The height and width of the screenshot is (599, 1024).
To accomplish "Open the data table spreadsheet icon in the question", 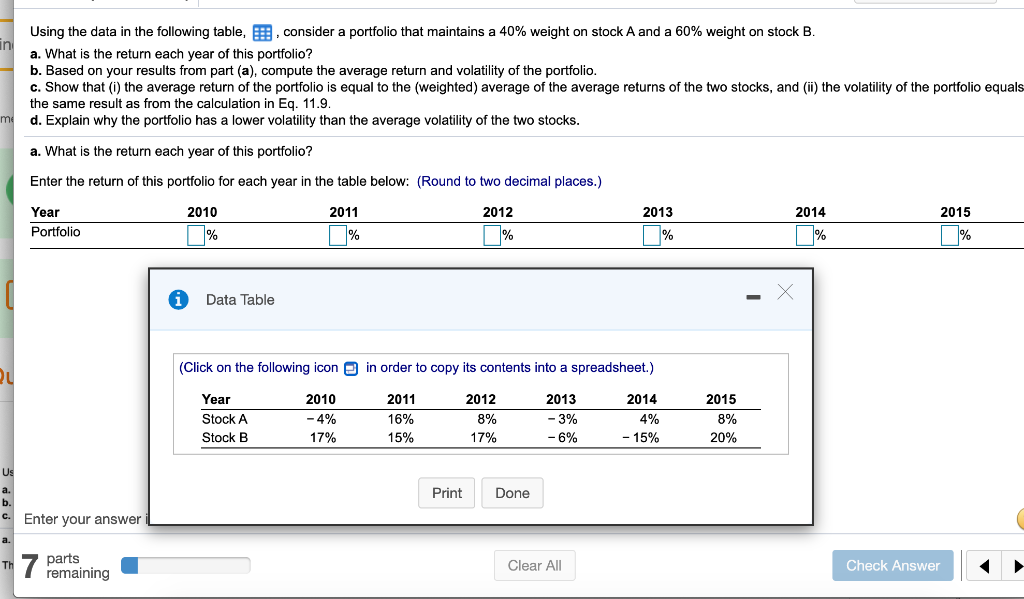I will pos(260,31).
